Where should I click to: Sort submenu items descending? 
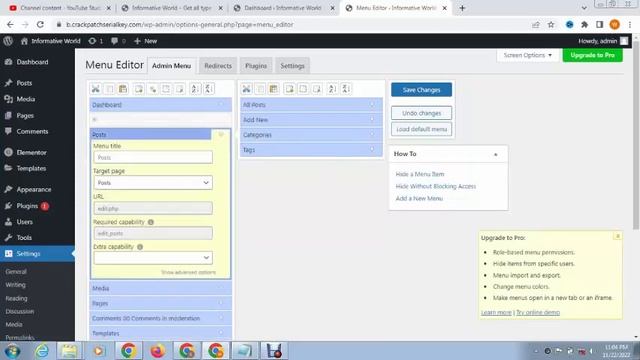tap(346, 89)
